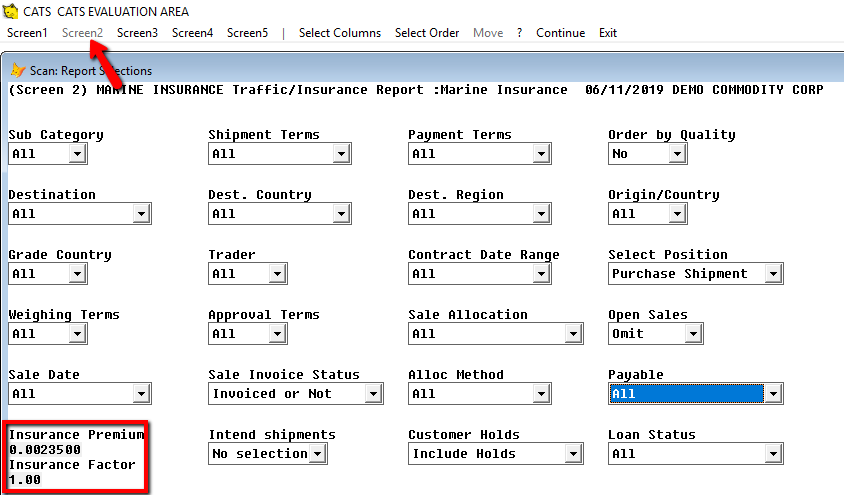Open the Screen1 menu item
Image resolution: width=844 pixels, height=495 pixels.
coord(27,33)
